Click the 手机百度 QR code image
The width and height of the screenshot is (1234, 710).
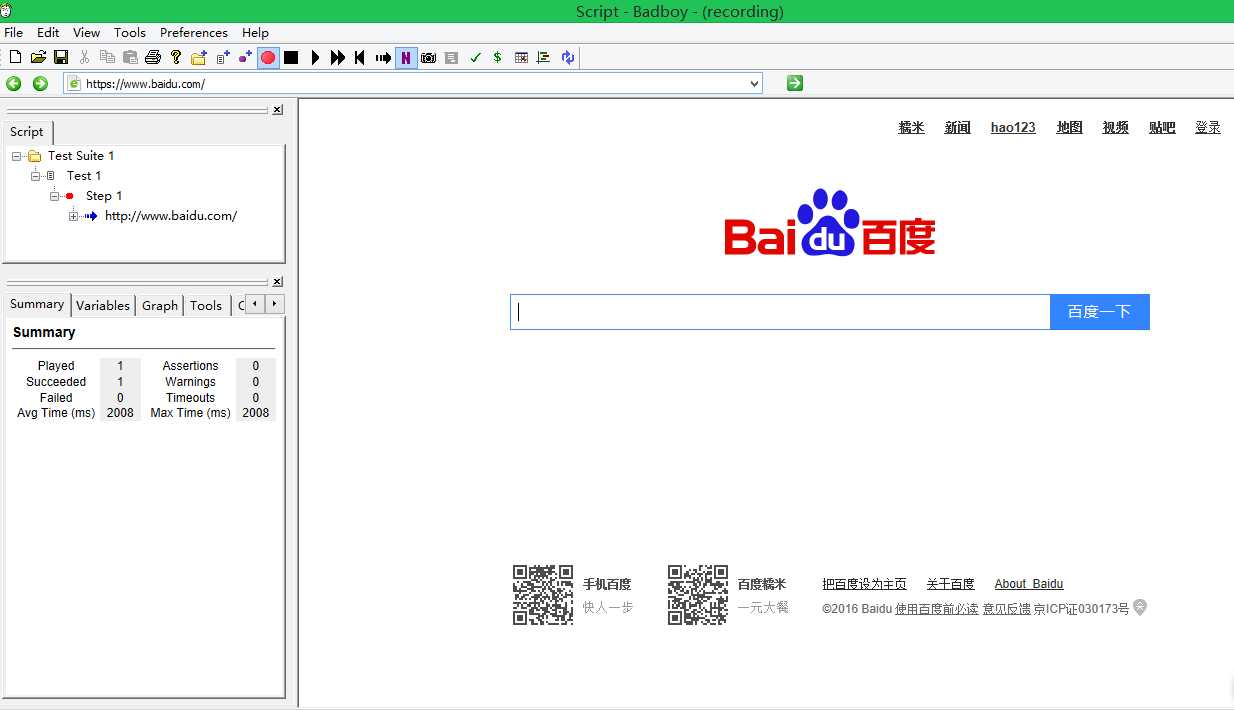[543, 595]
